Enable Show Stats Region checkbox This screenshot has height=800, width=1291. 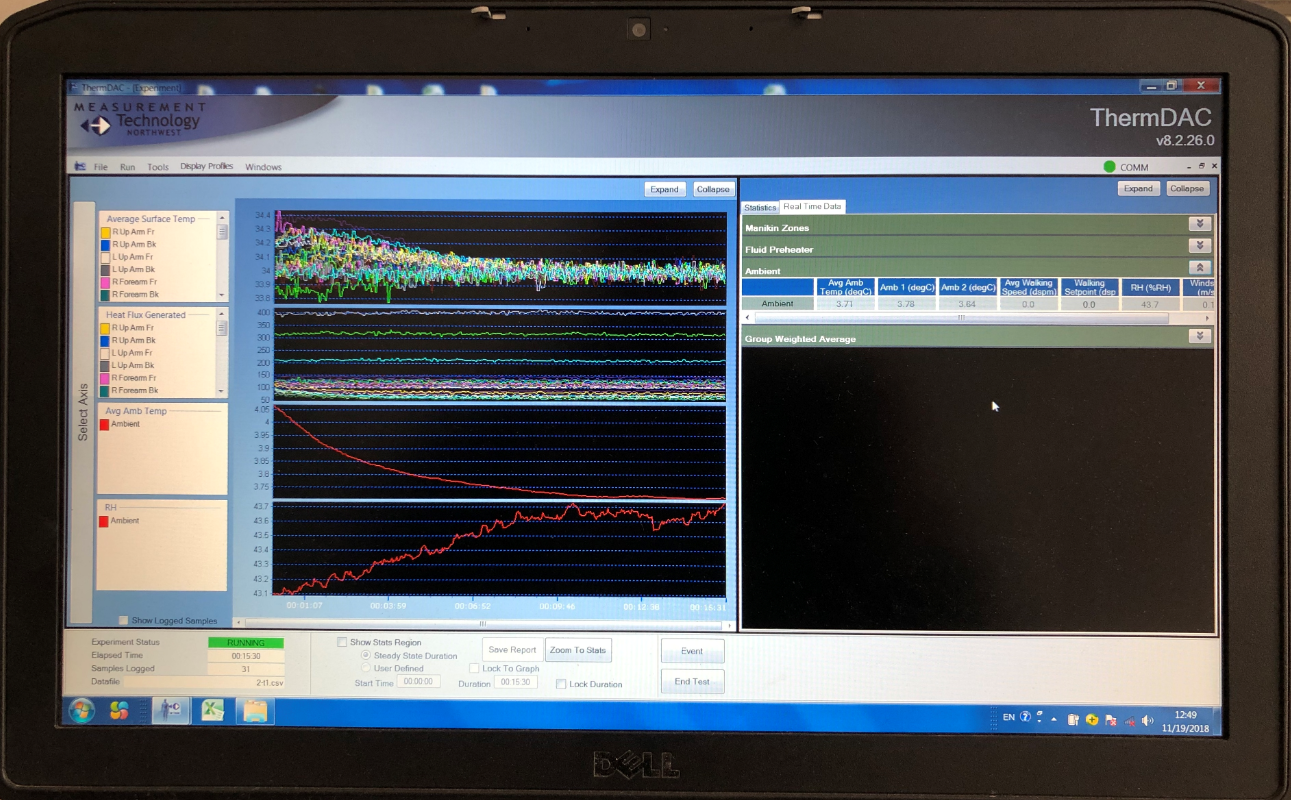tap(342, 642)
